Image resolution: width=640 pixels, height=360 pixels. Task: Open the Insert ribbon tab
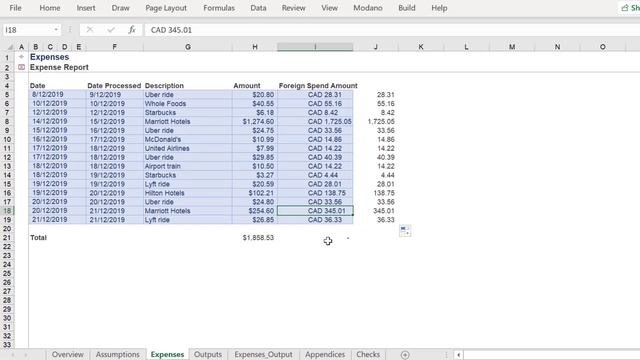86,8
